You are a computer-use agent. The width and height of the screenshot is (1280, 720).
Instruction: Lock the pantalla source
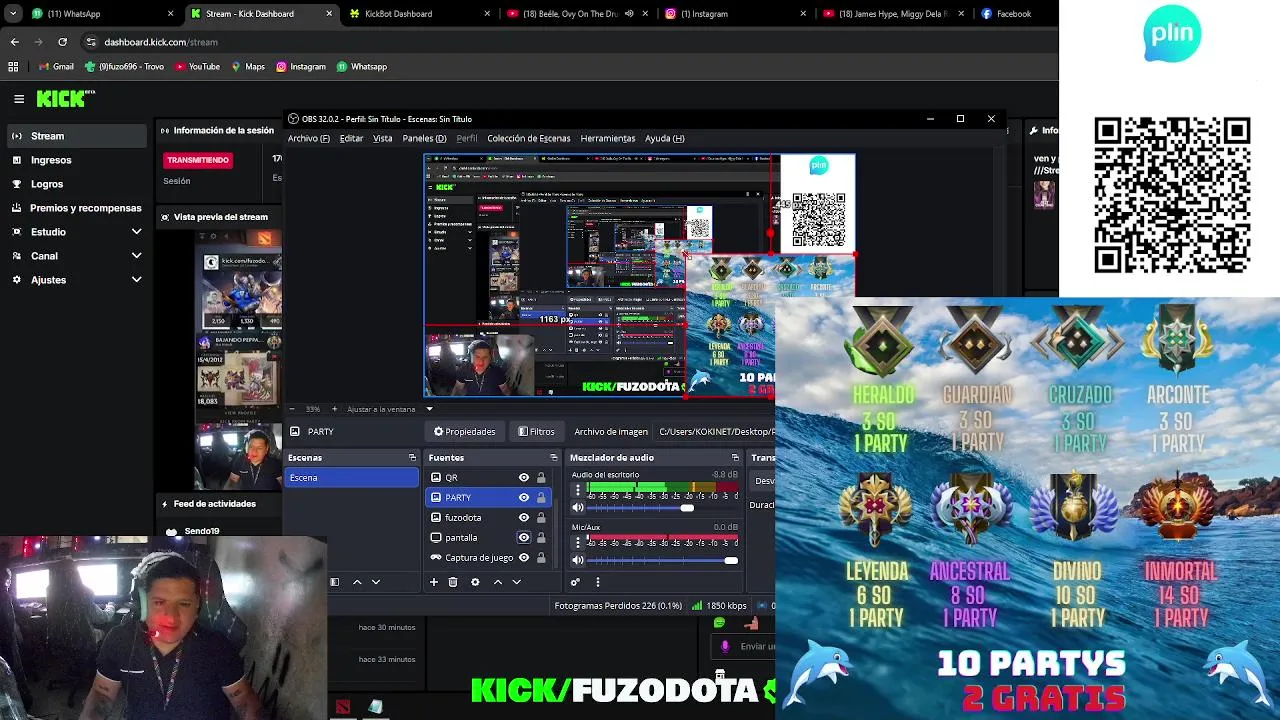[x=541, y=538]
